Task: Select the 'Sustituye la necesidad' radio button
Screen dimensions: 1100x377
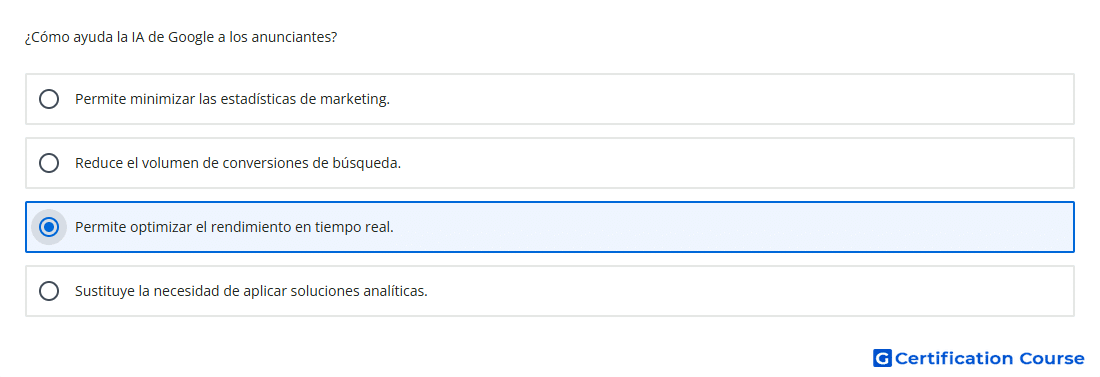Action: click(49, 291)
